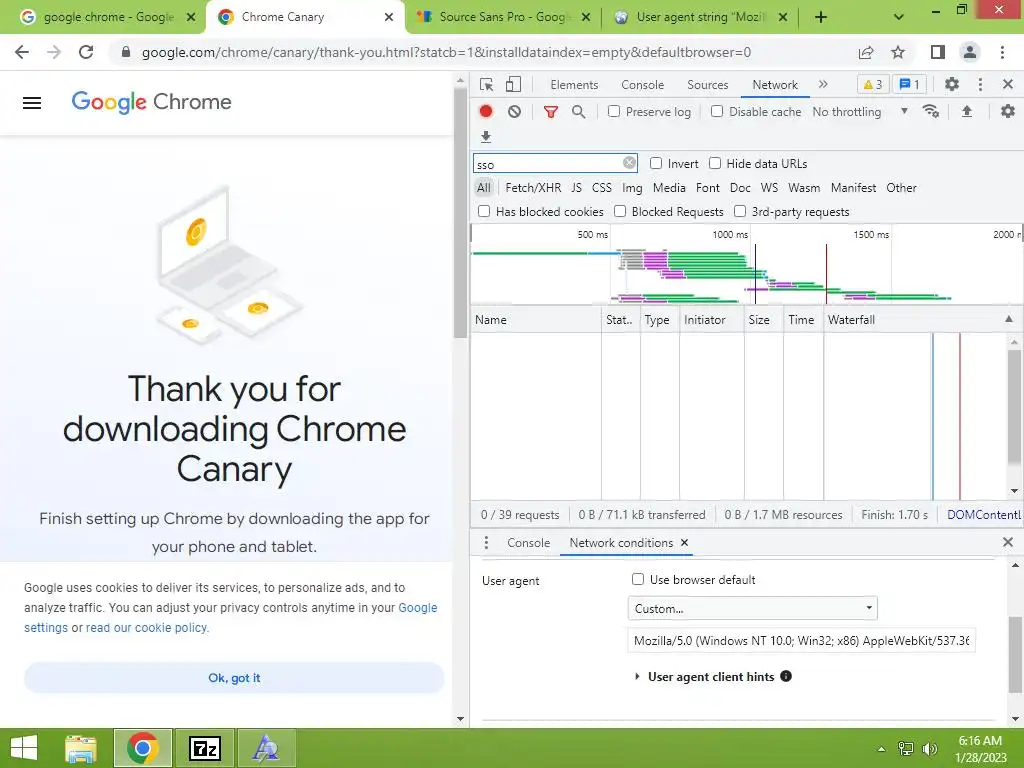The image size is (1024, 768).
Task: Close the Network conditions tab
Action: coord(684,542)
